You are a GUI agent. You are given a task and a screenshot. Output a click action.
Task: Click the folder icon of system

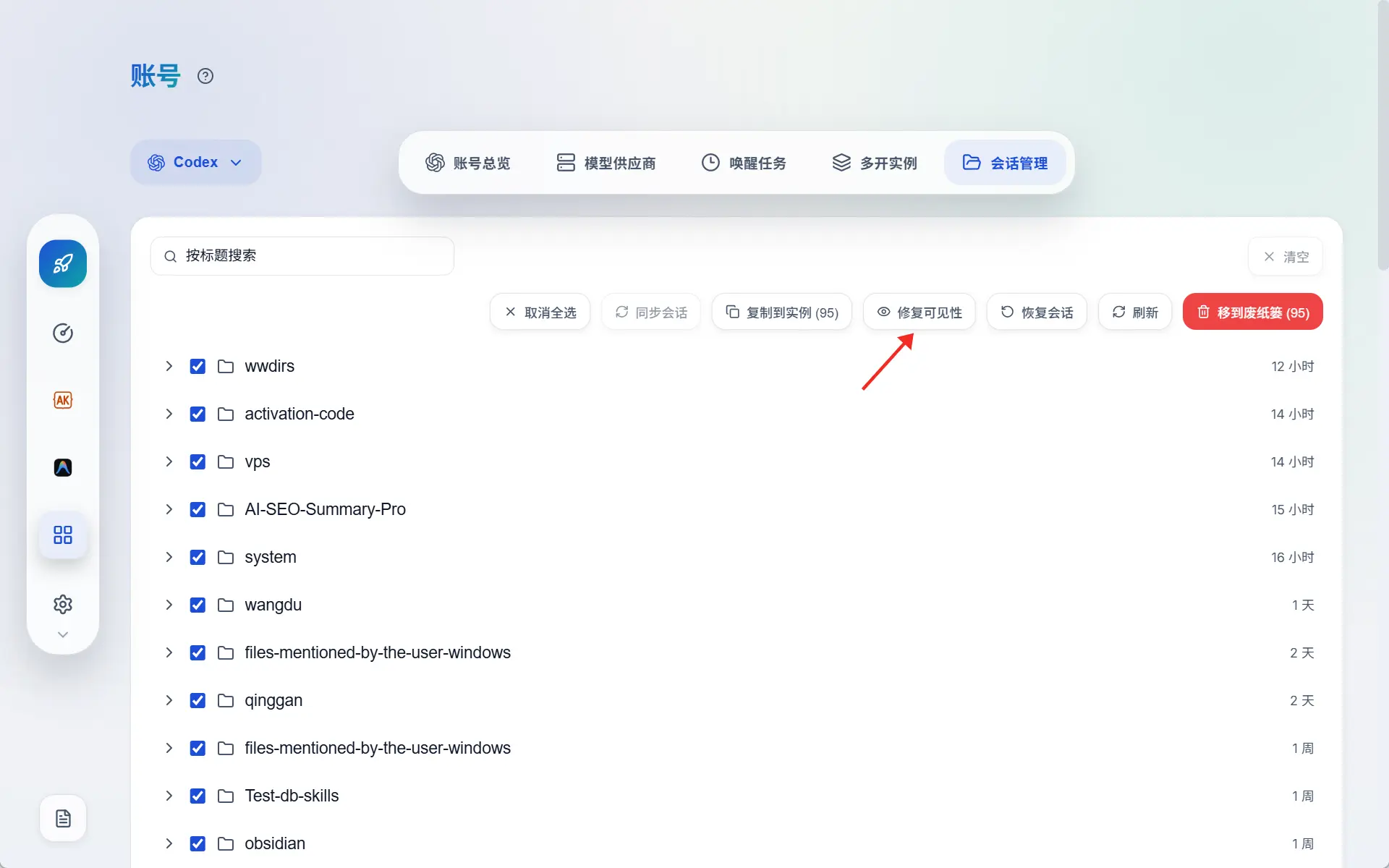click(226, 557)
